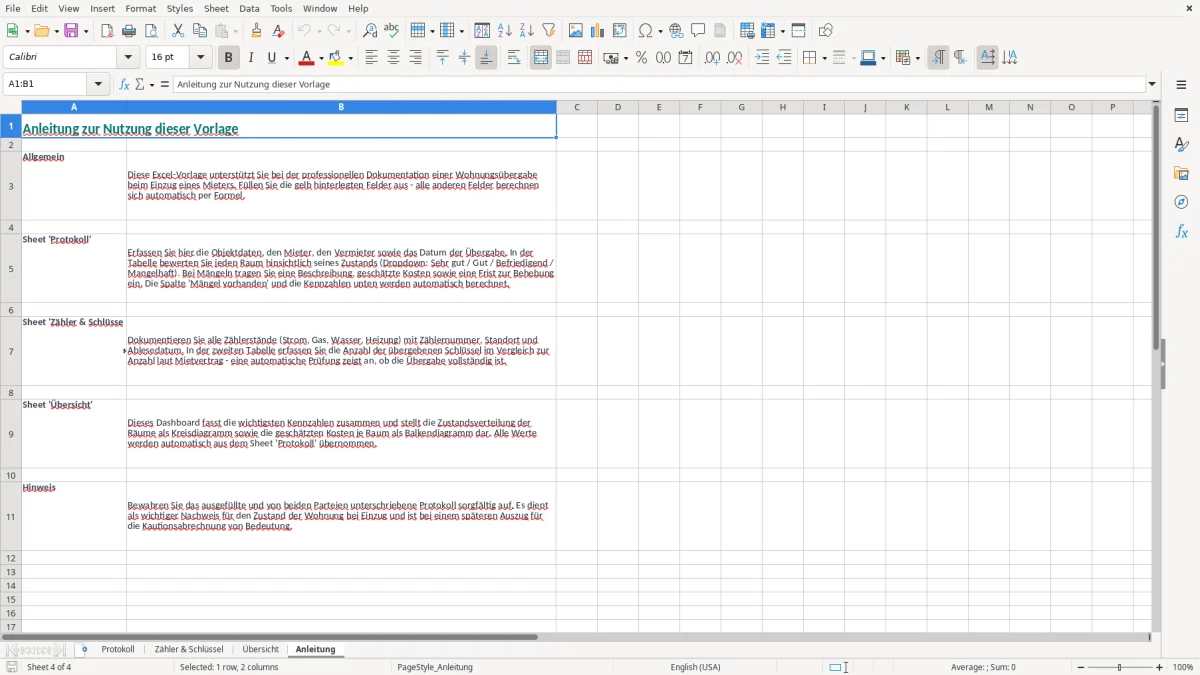This screenshot has height=675, width=1200.
Task: Open Find & Replace
Action: [370, 31]
